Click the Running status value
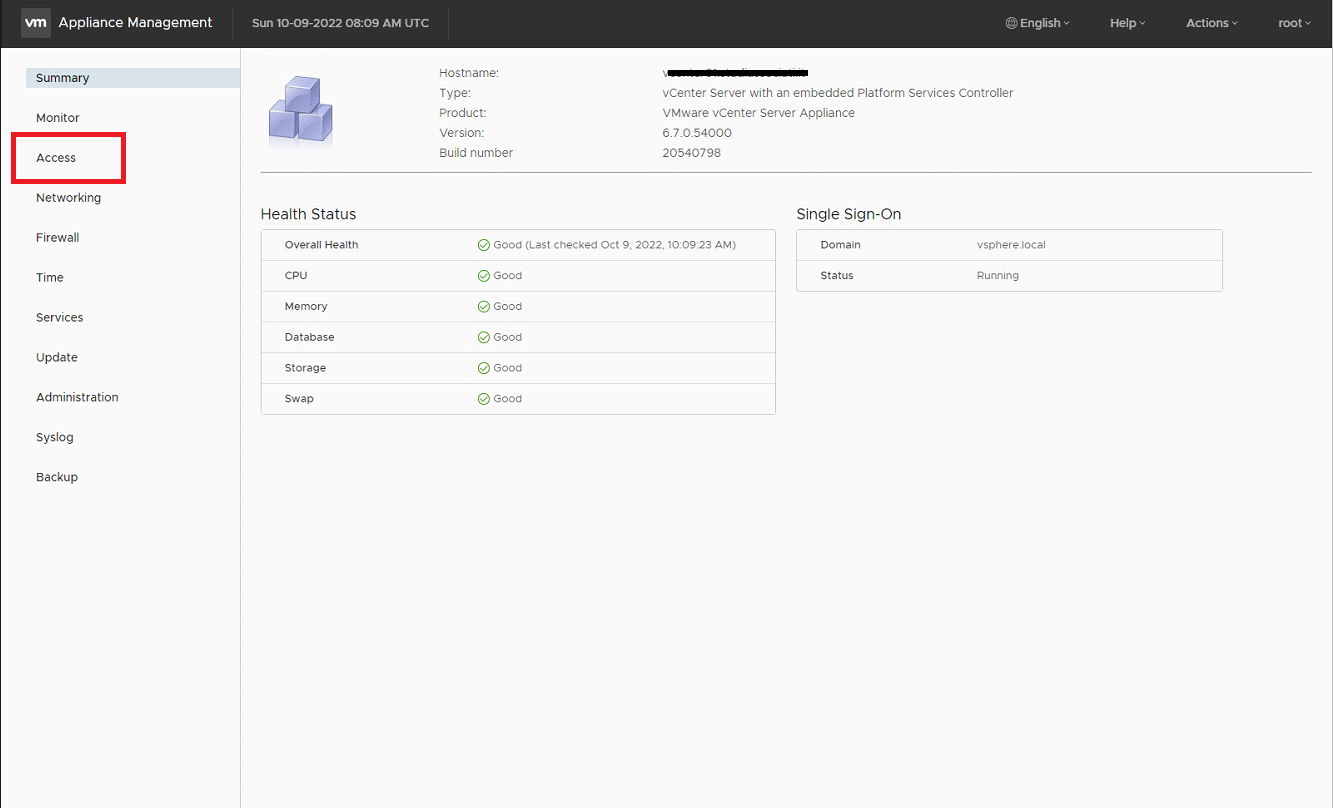The image size is (1333, 808). click(x=998, y=276)
